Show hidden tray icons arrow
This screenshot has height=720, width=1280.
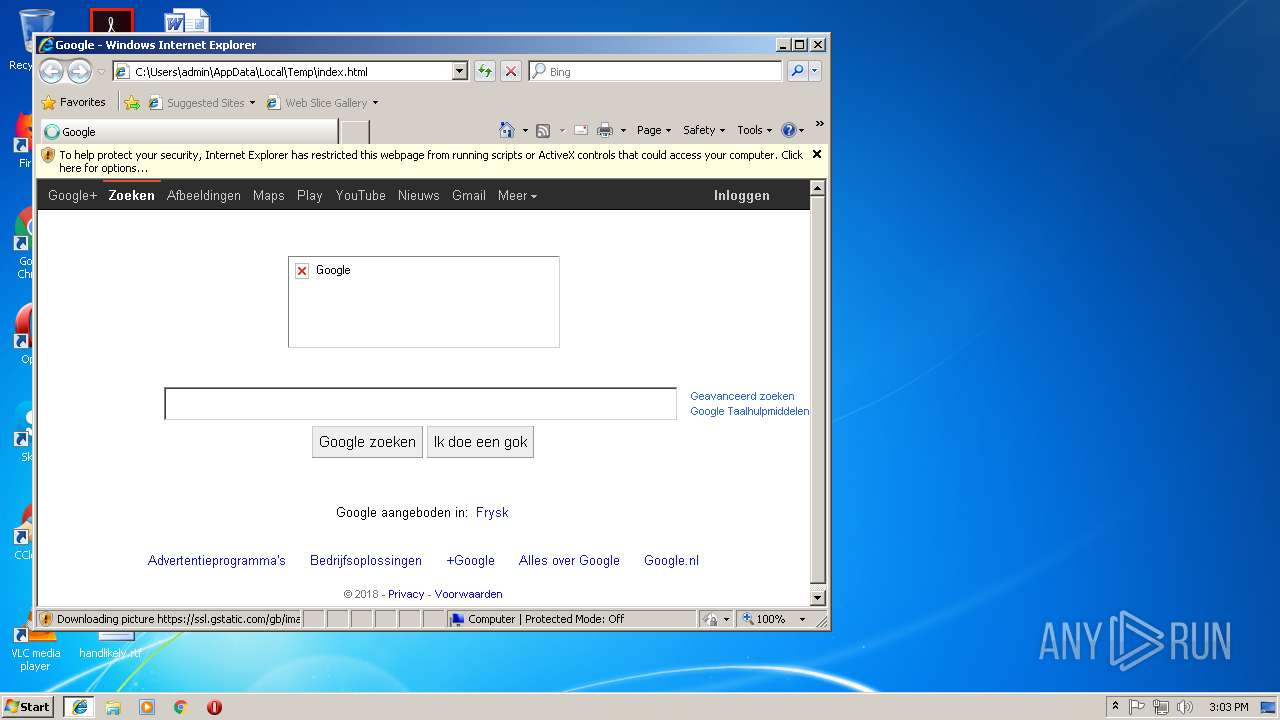click(1115, 706)
